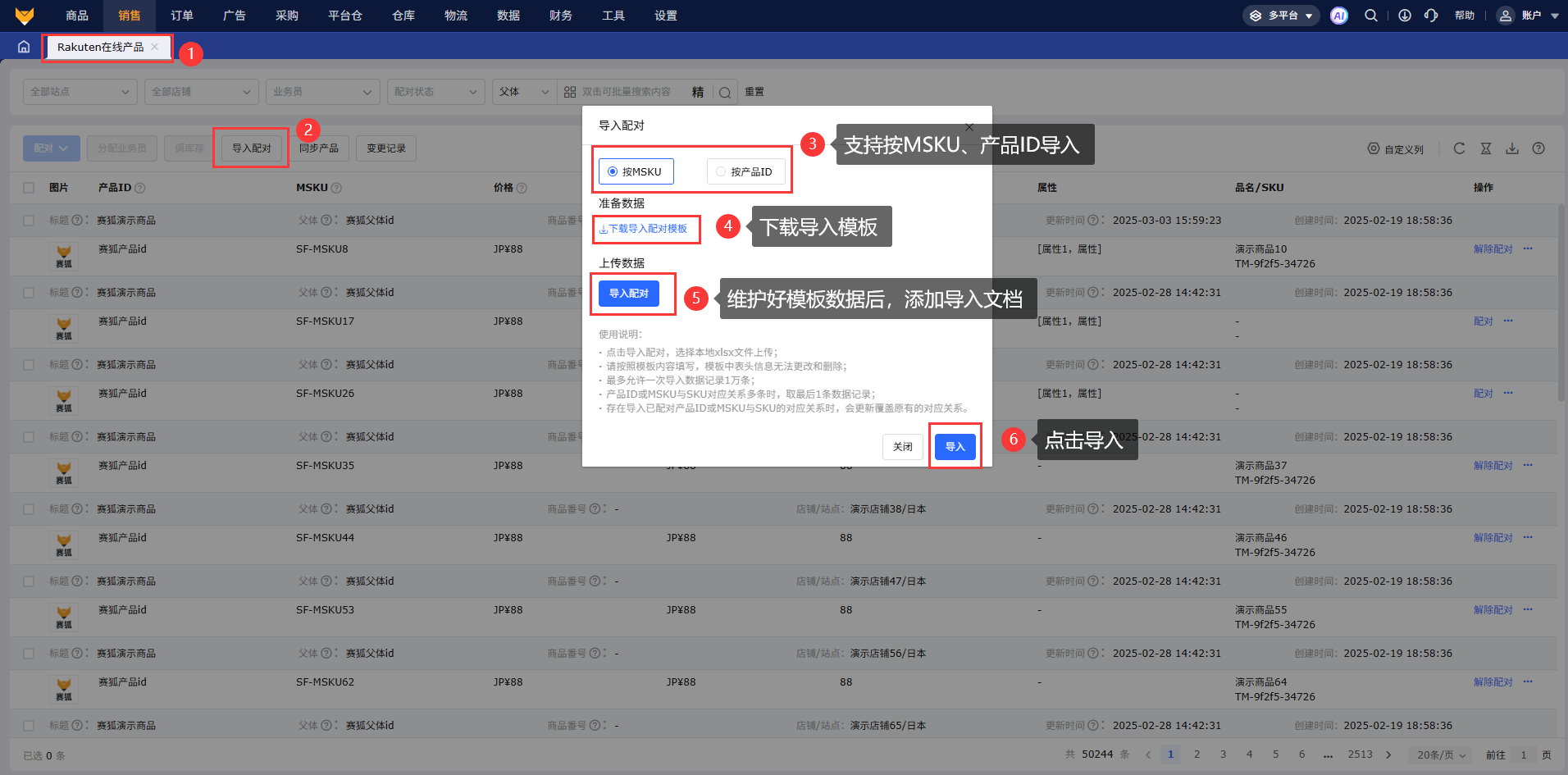Open the 订单 menu
This screenshot has height=775, width=1568.
click(x=182, y=16)
